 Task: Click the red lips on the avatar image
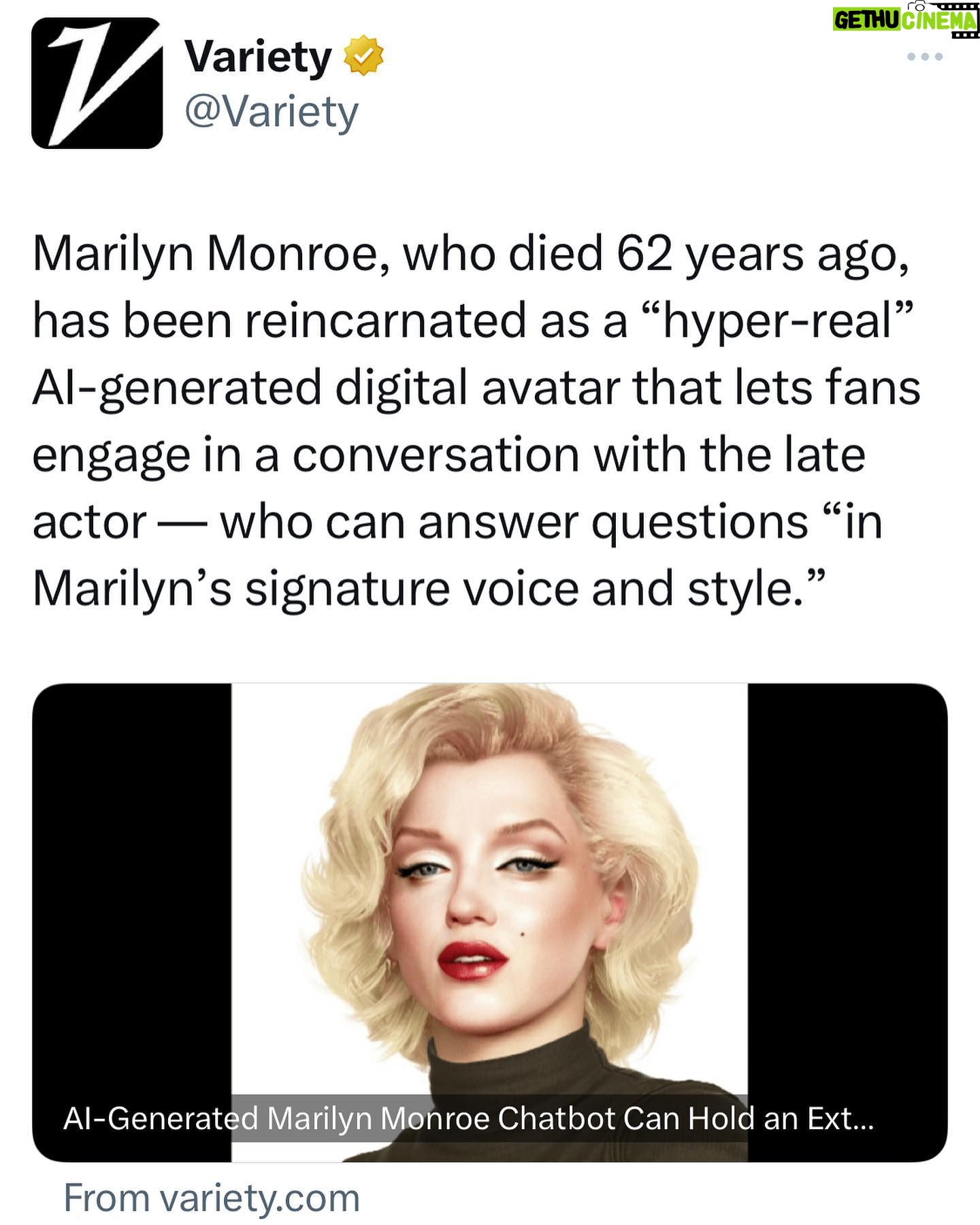pos(472,958)
